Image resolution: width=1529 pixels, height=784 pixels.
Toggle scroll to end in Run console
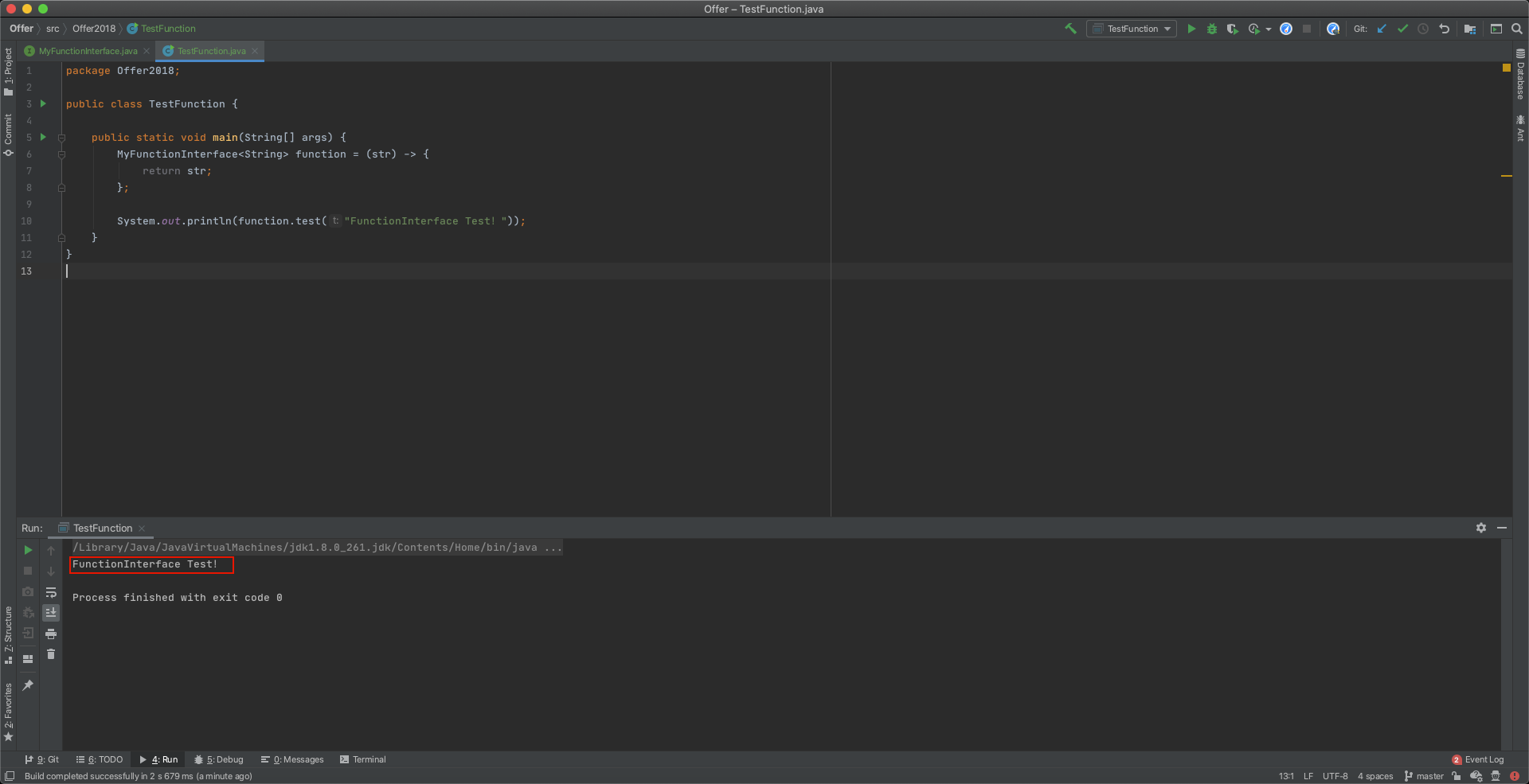51,613
